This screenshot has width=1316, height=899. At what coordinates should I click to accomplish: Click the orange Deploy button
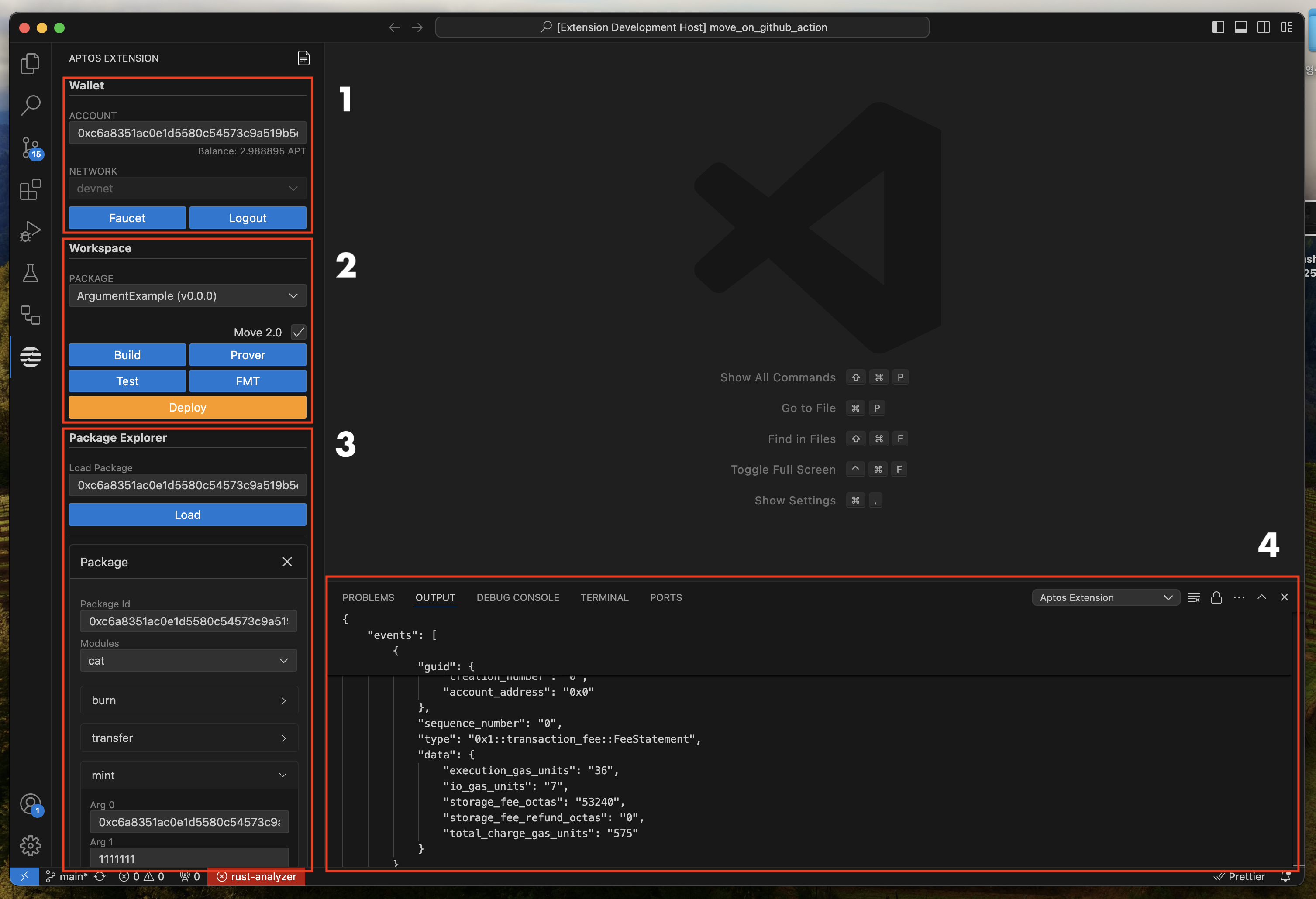click(187, 407)
